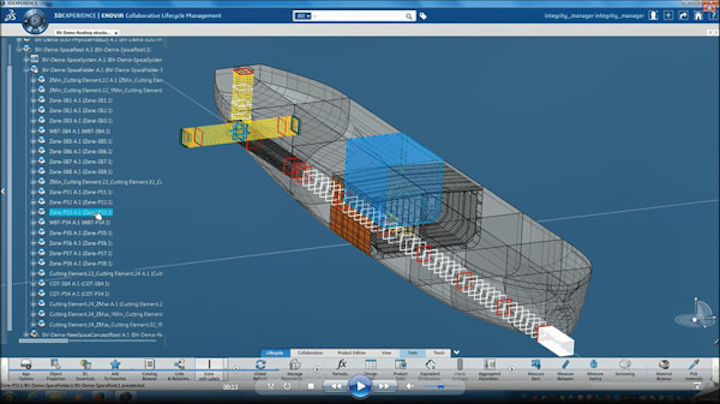
Task: Select the highlighted Zone-PS3 A.1 row
Action: pos(81,213)
